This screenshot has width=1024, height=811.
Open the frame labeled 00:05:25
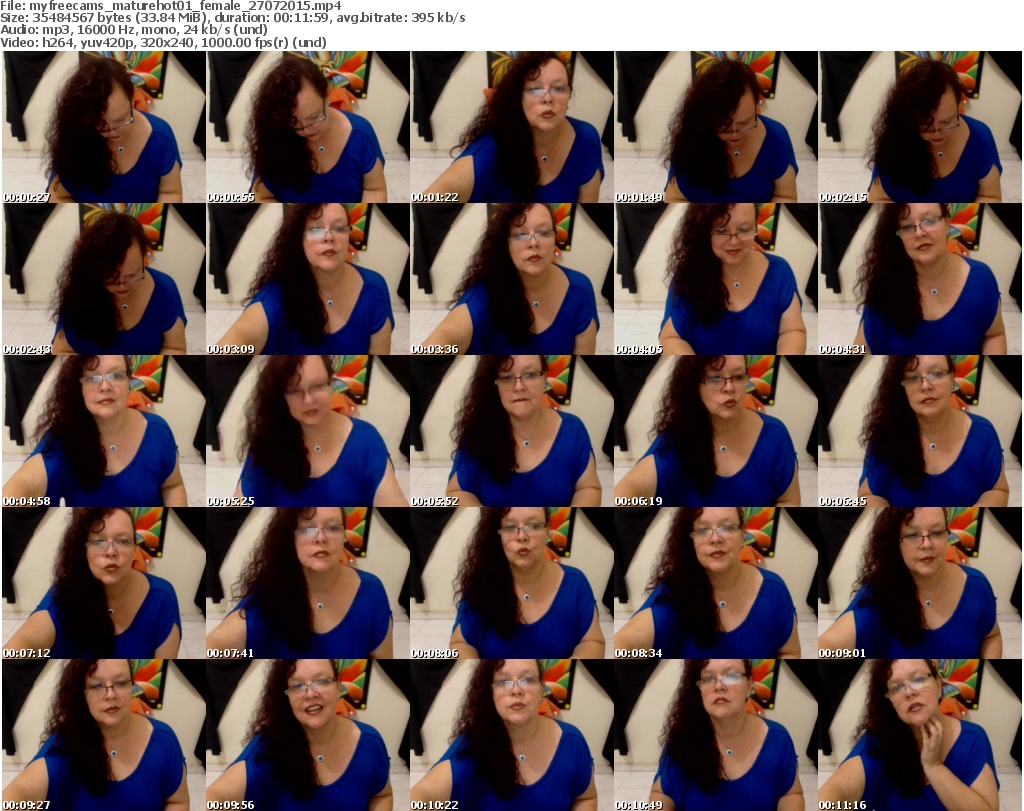(308, 431)
